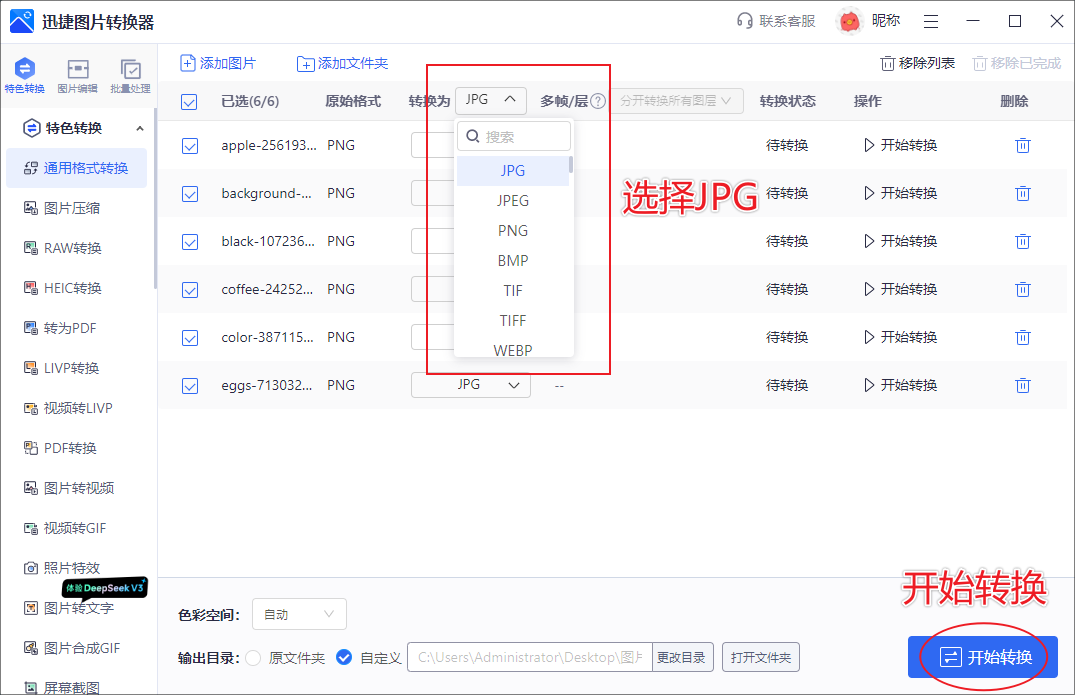The image size is (1075, 695).
Task: Uncheck the eggs-713032 file checkbox
Action: coord(190,386)
